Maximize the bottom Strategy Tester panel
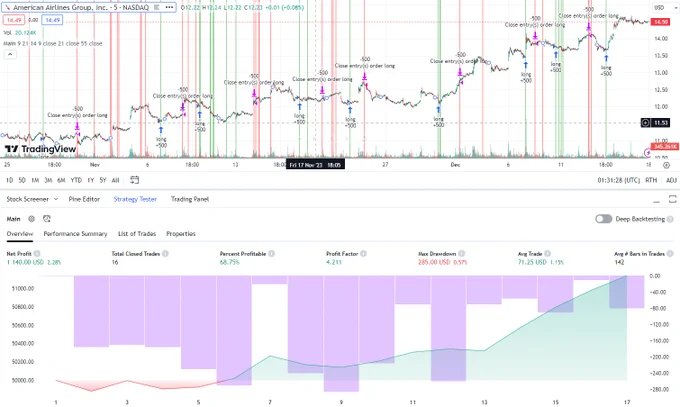Viewport: 680px width, 407px height. pos(673,199)
